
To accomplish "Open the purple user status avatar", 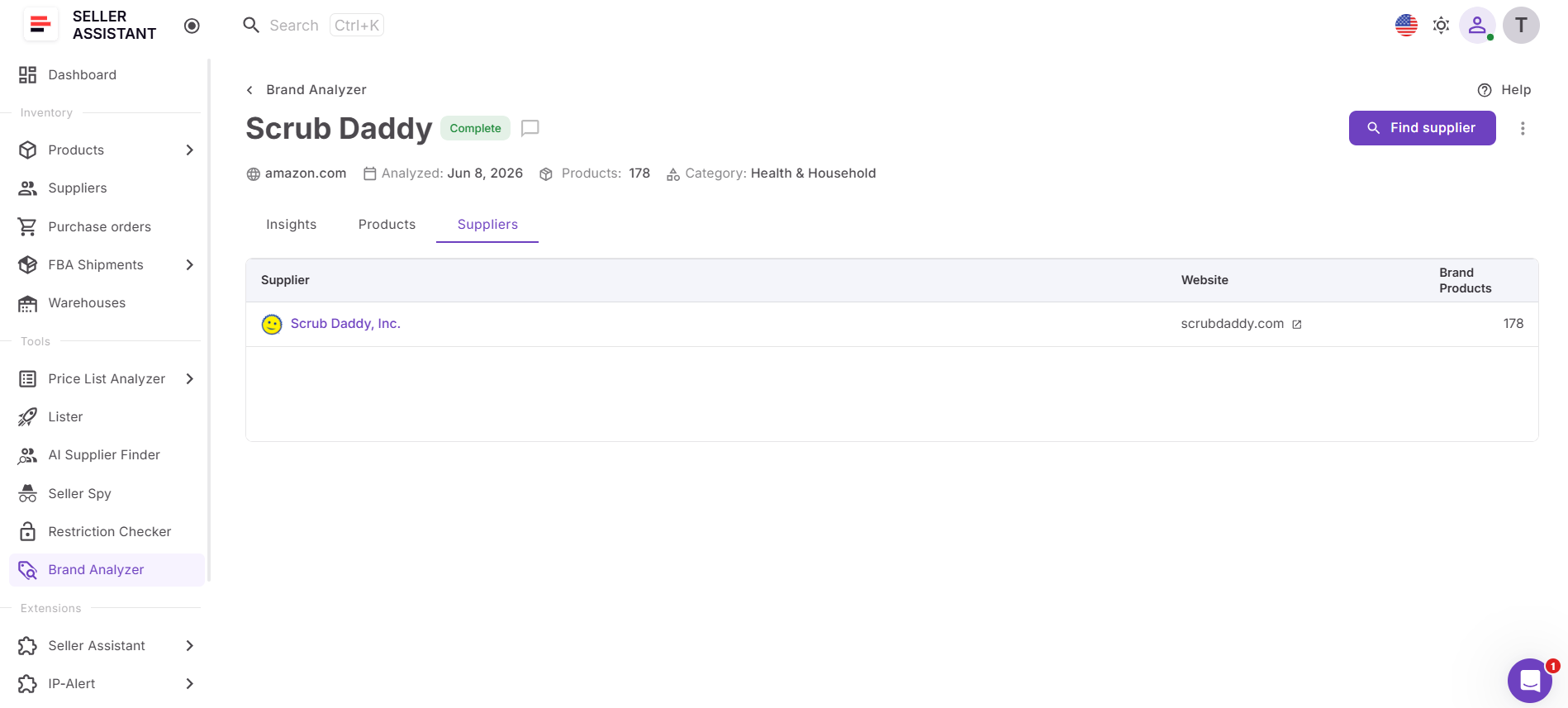I will (1477, 26).
